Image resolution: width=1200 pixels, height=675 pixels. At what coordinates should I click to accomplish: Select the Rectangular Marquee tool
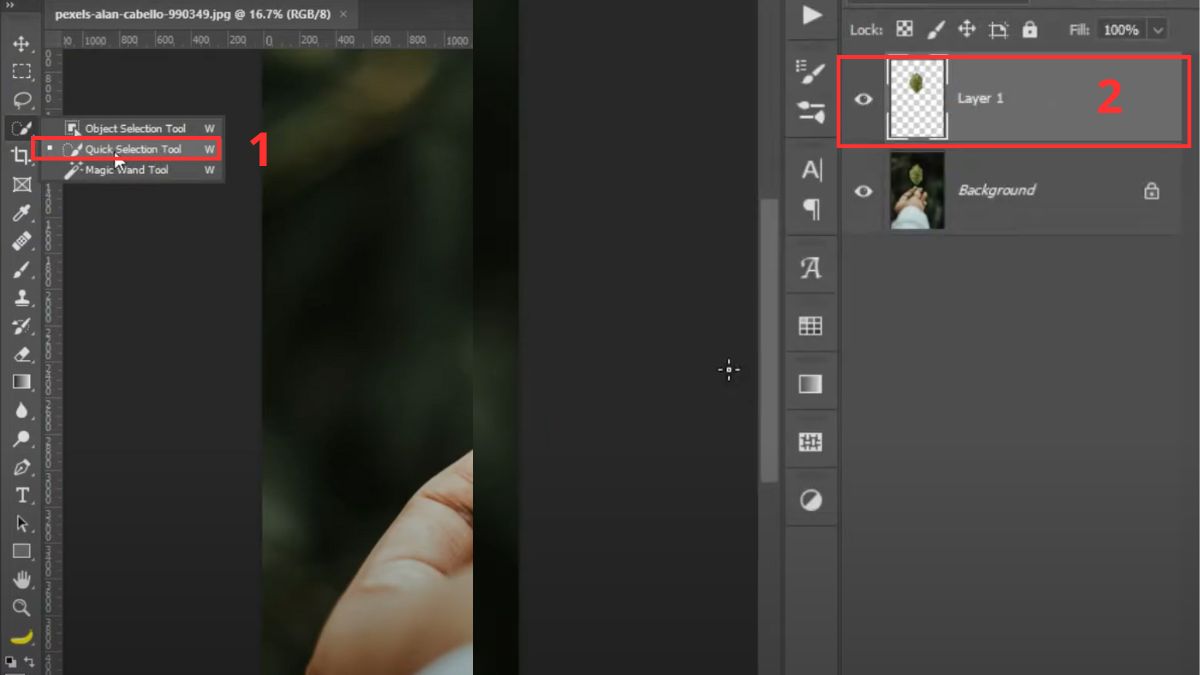[x=21, y=71]
